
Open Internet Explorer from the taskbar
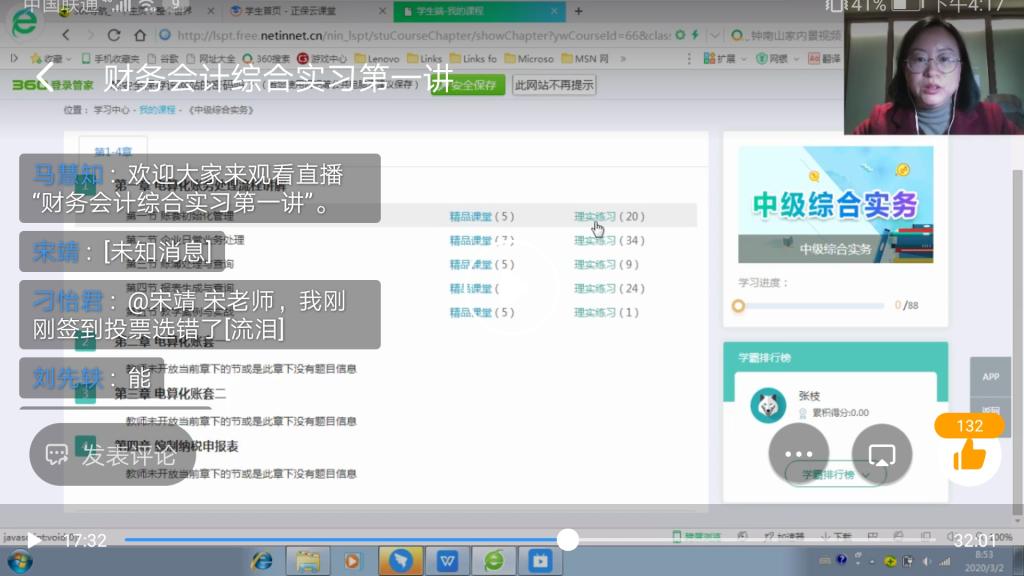pos(262,560)
